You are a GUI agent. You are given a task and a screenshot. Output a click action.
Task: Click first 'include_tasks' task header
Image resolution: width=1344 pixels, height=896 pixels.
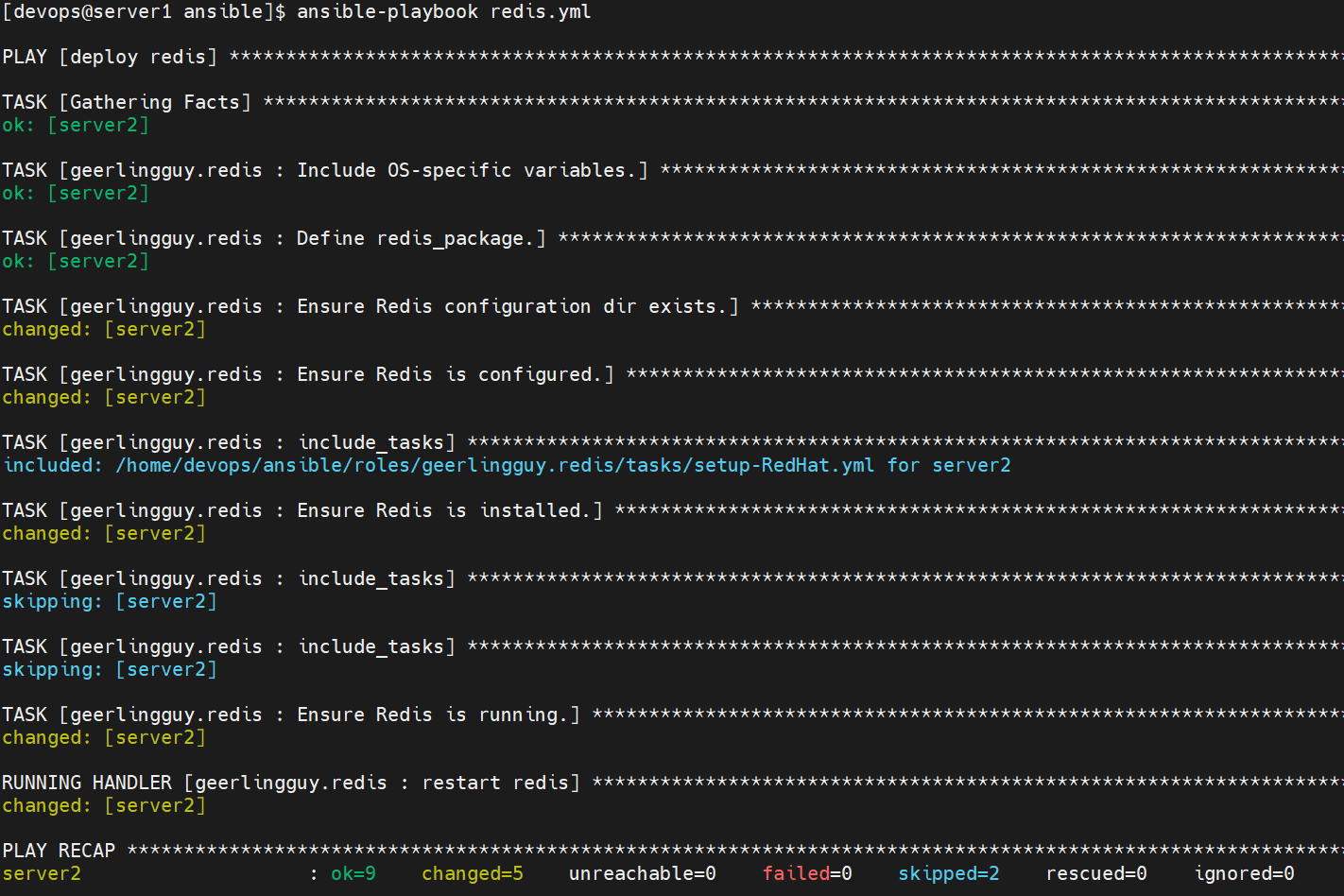[229, 442]
